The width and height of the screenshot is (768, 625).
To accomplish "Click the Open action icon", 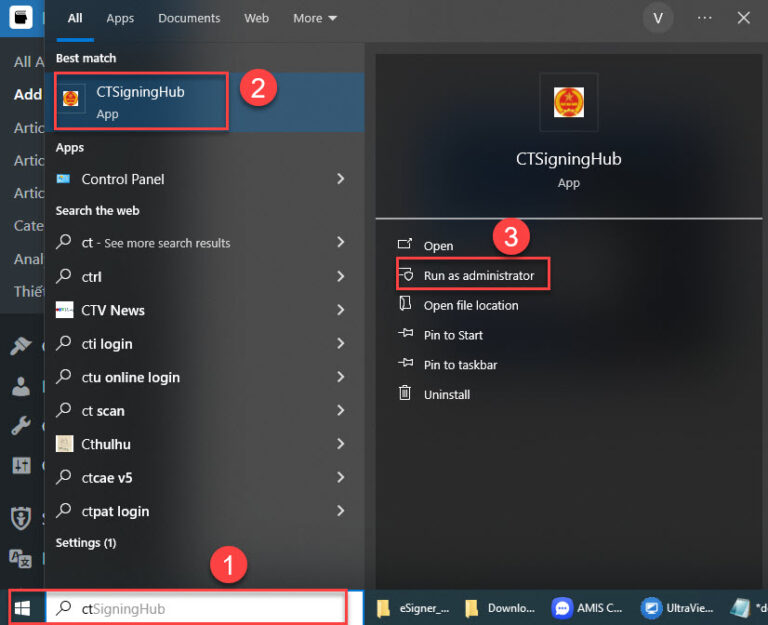I will [405, 243].
